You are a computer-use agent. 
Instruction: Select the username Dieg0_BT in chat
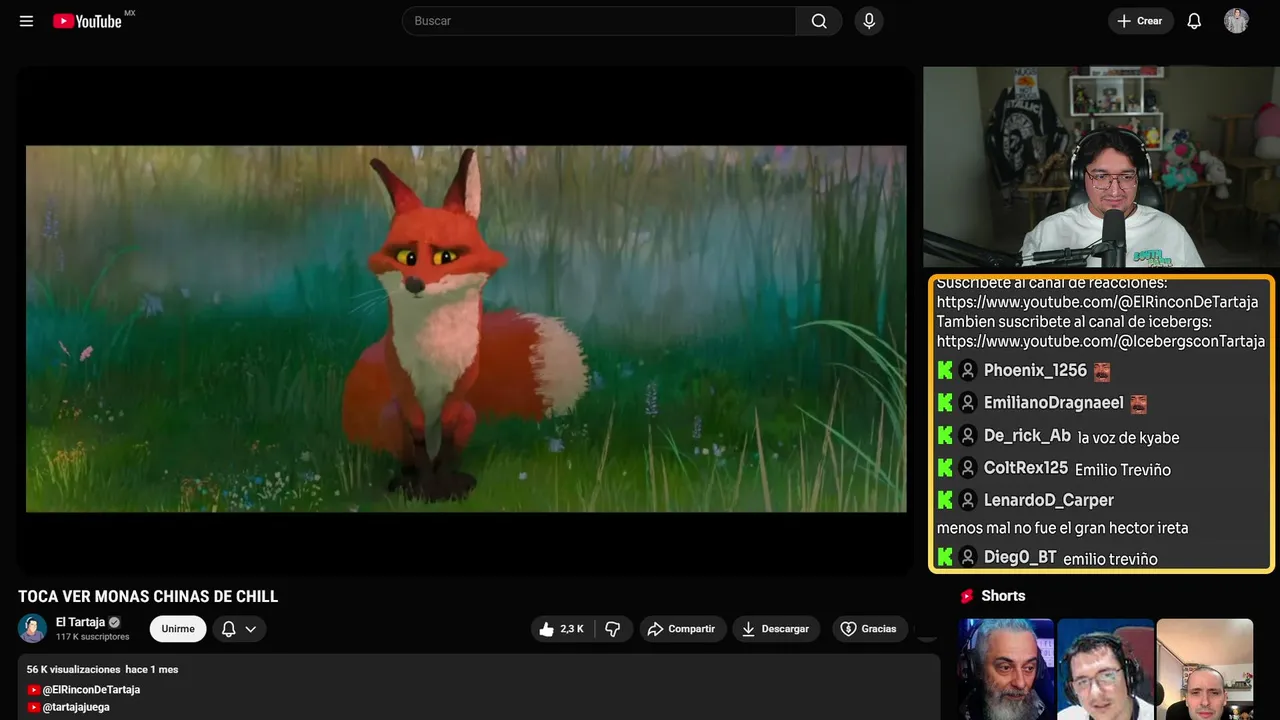(1020, 557)
